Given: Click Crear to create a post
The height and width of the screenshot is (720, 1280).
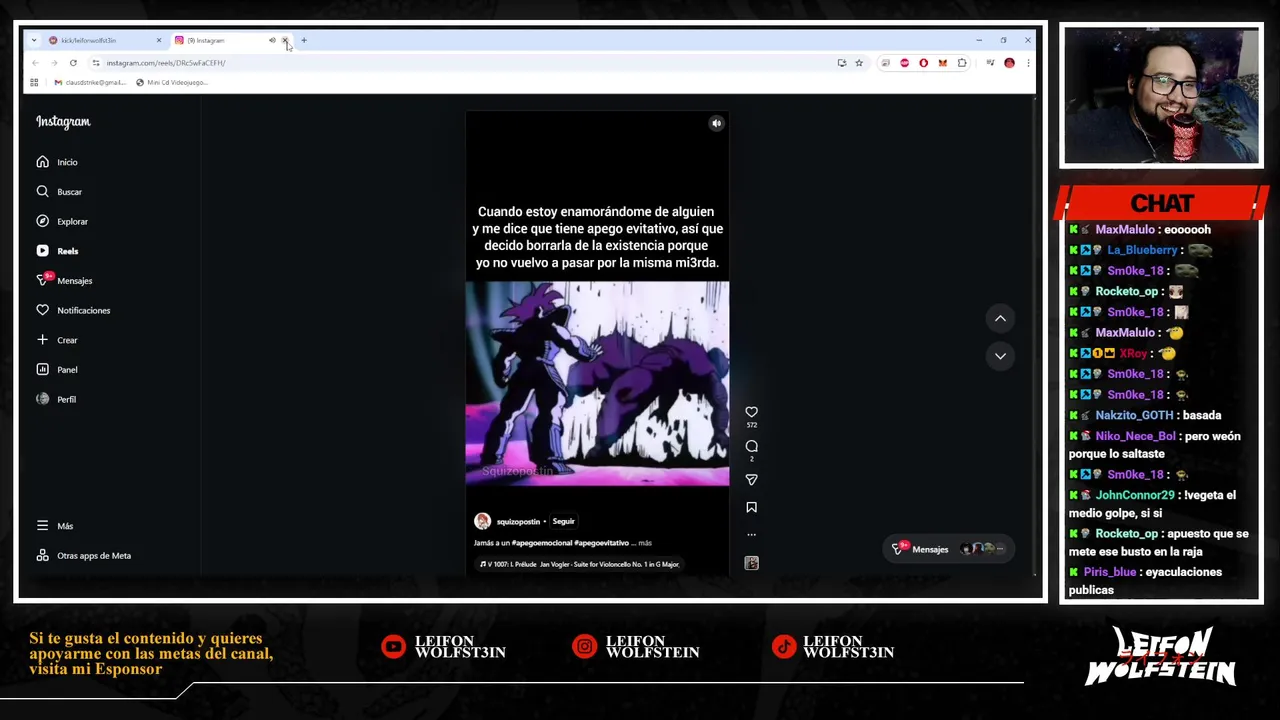Looking at the screenshot, I should point(57,340).
